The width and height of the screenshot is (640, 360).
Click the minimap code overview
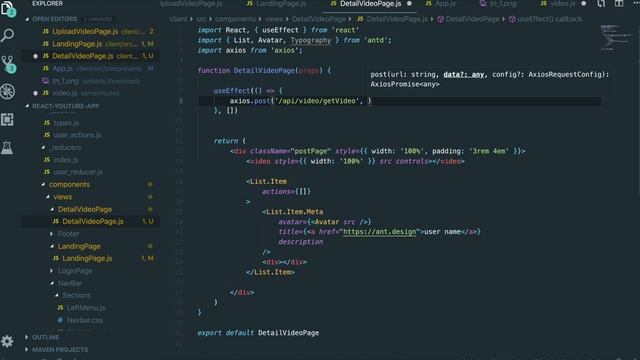tap(616, 38)
